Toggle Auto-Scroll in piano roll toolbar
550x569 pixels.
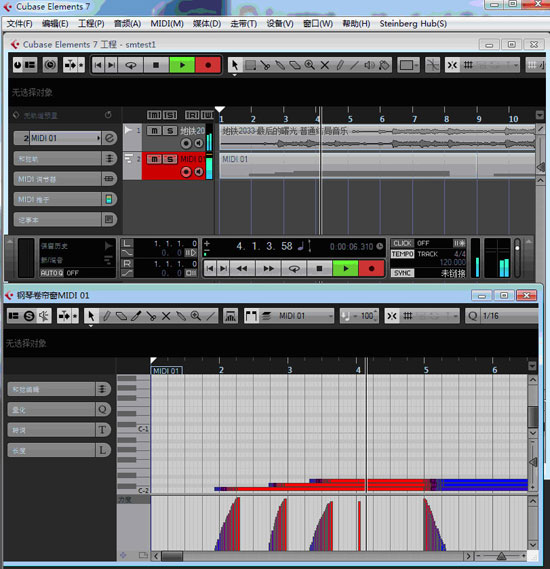click(x=65, y=316)
